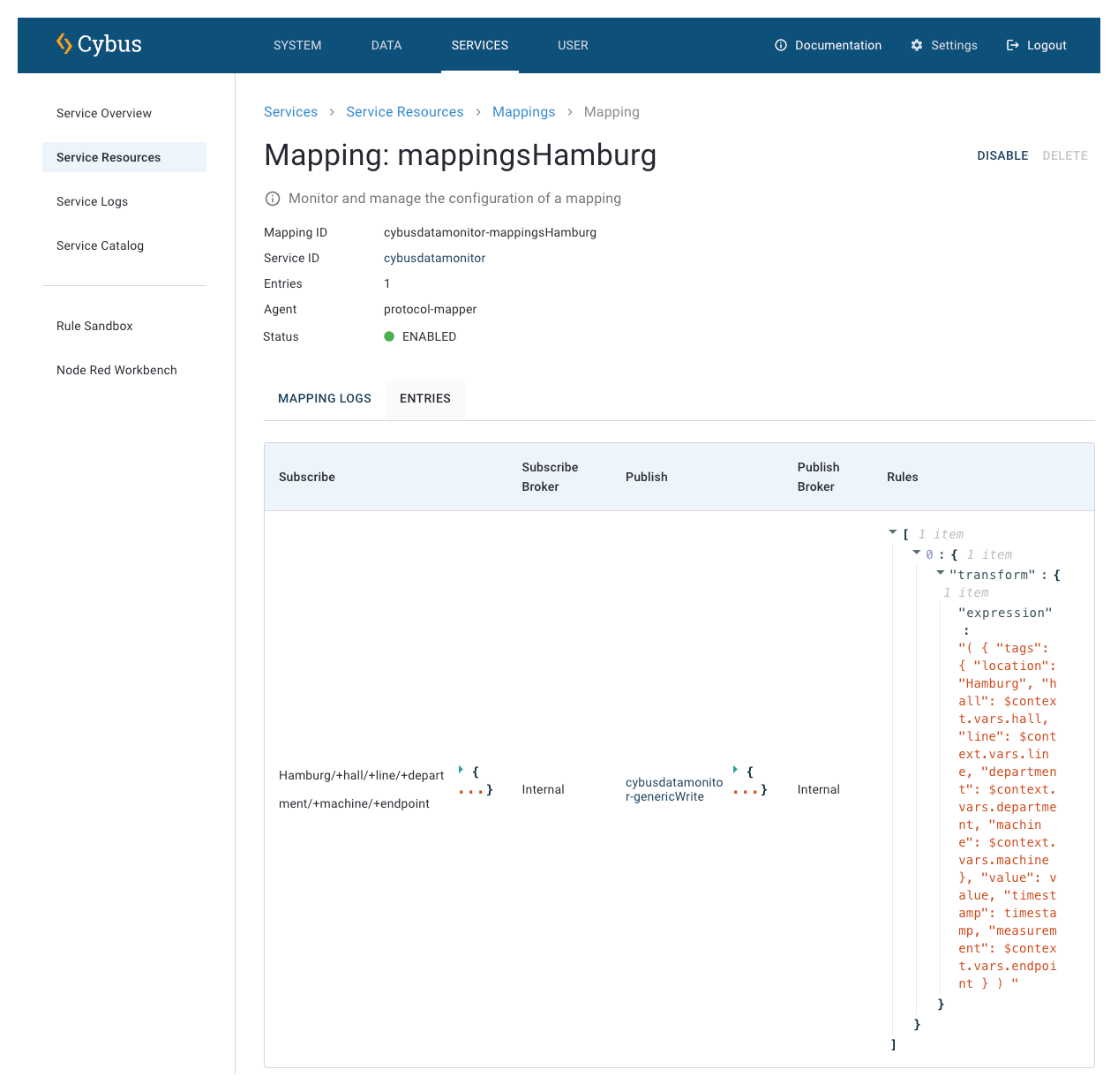
Task: Expand the Subscribe JSON object arrow
Action: click(461, 770)
